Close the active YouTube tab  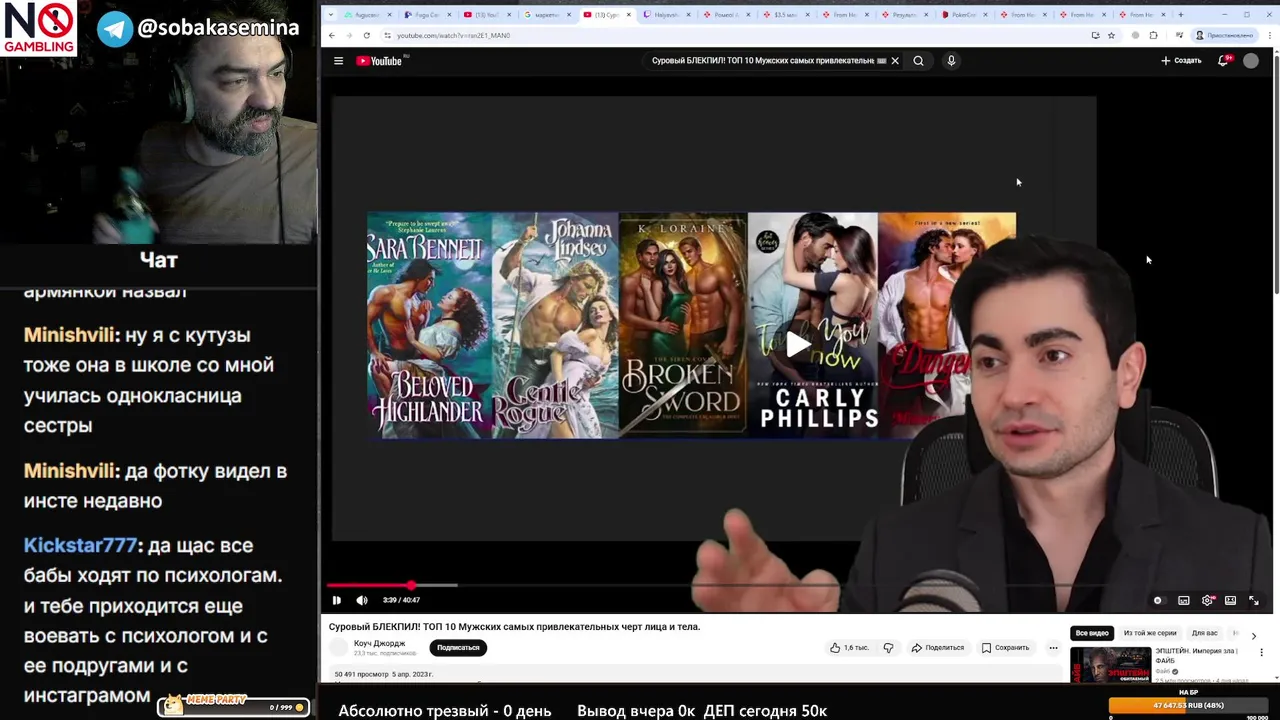[x=628, y=15]
